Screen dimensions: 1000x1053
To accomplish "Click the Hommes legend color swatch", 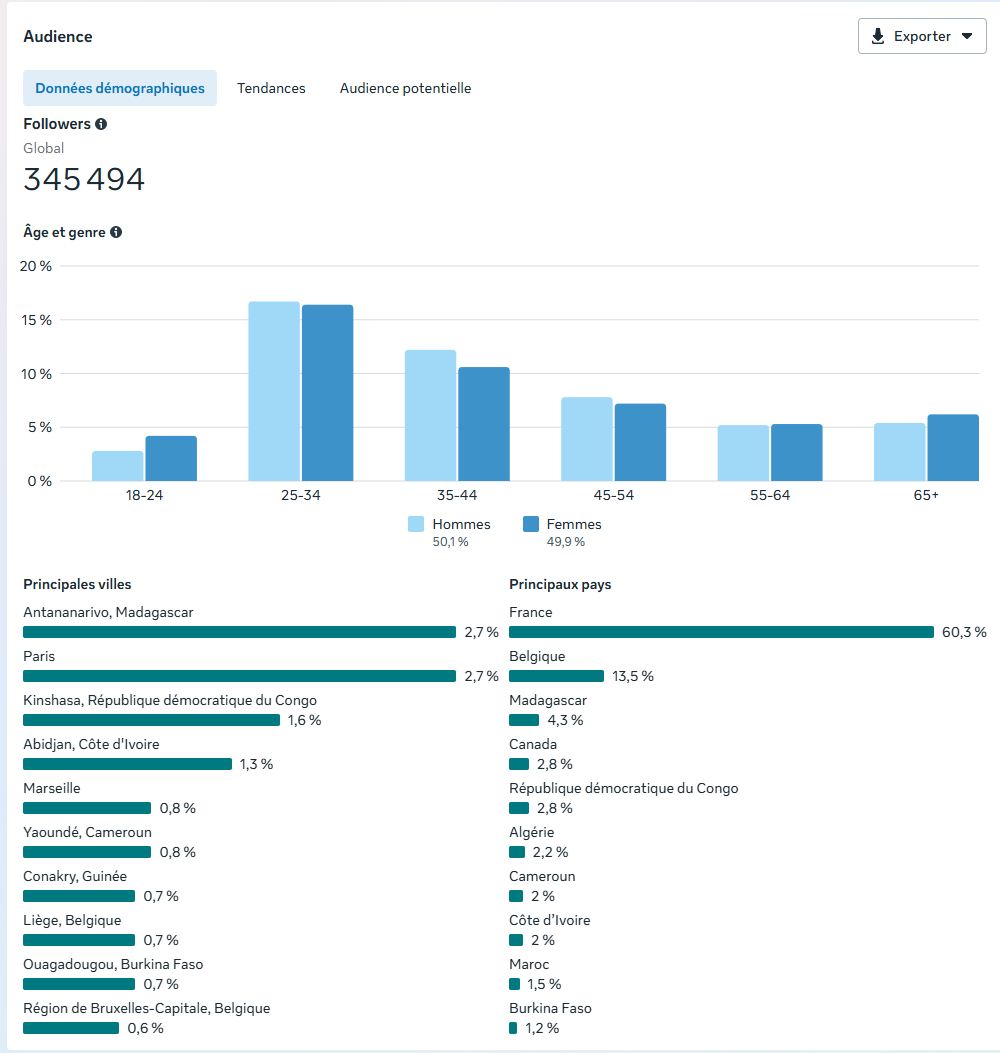I will pyautogui.click(x=416, y=524).
